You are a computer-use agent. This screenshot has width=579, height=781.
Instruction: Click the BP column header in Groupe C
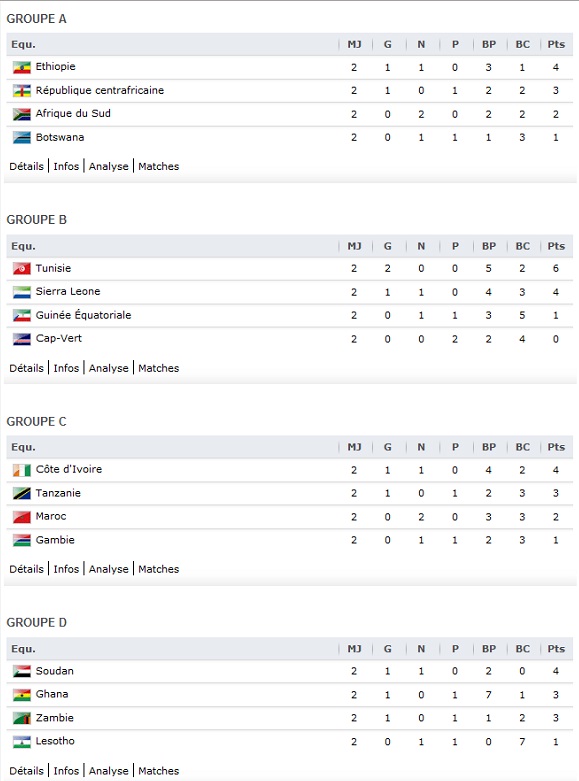[x=489, y=447]
